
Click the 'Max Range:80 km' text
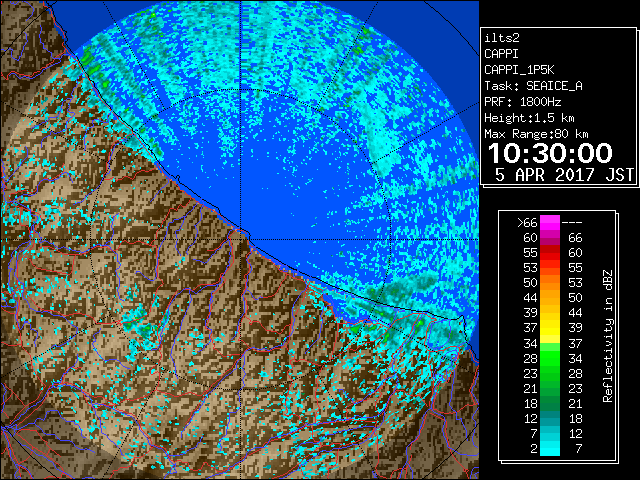536,134
